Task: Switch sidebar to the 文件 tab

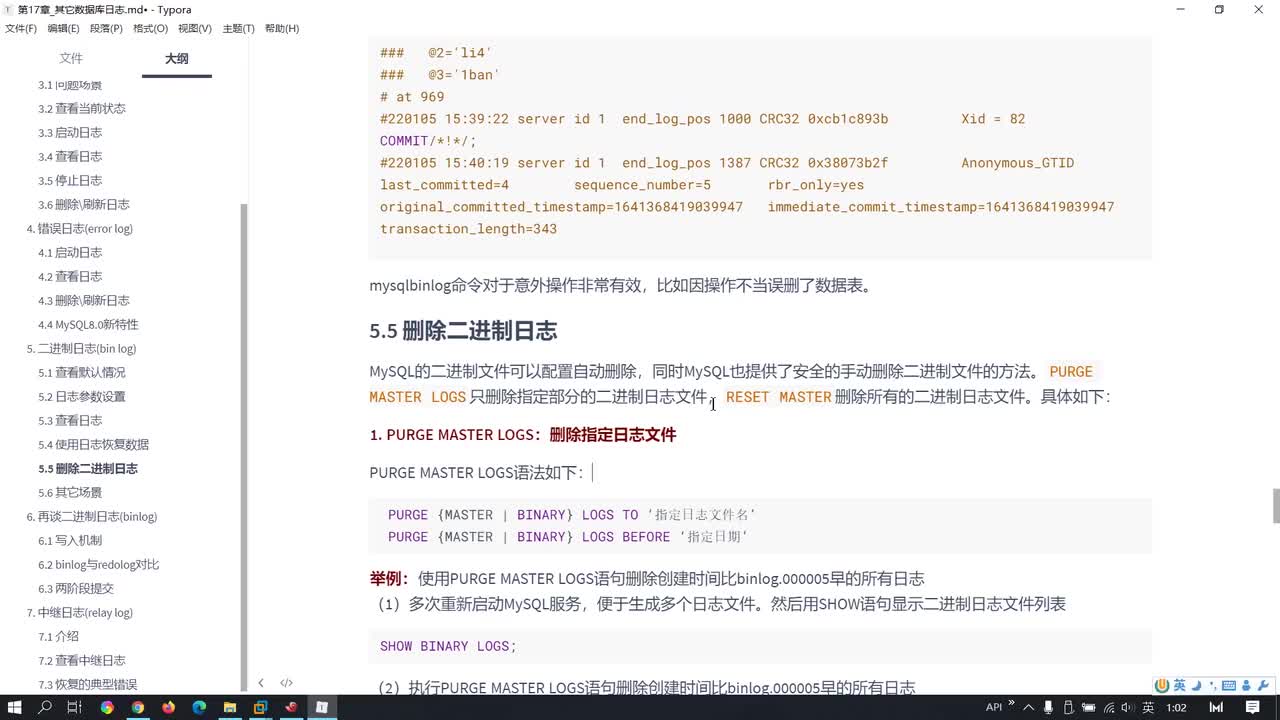Action: point(71,59)
